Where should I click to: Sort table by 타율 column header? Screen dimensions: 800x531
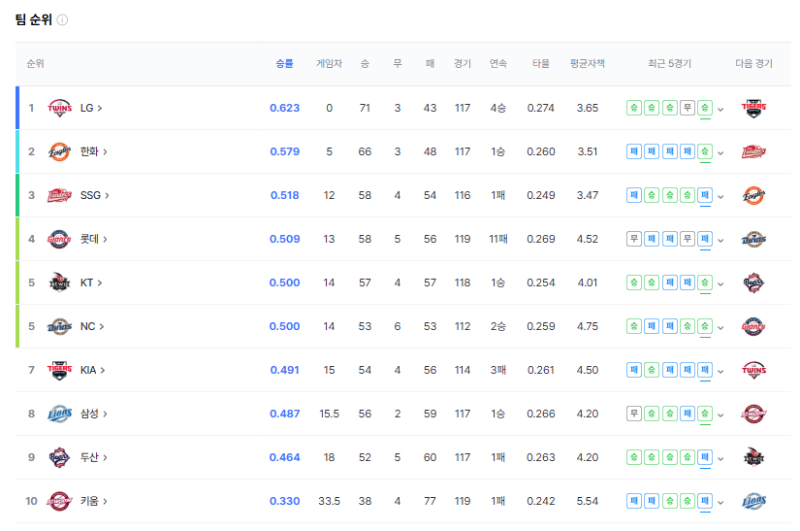click(x=541, y=64)
